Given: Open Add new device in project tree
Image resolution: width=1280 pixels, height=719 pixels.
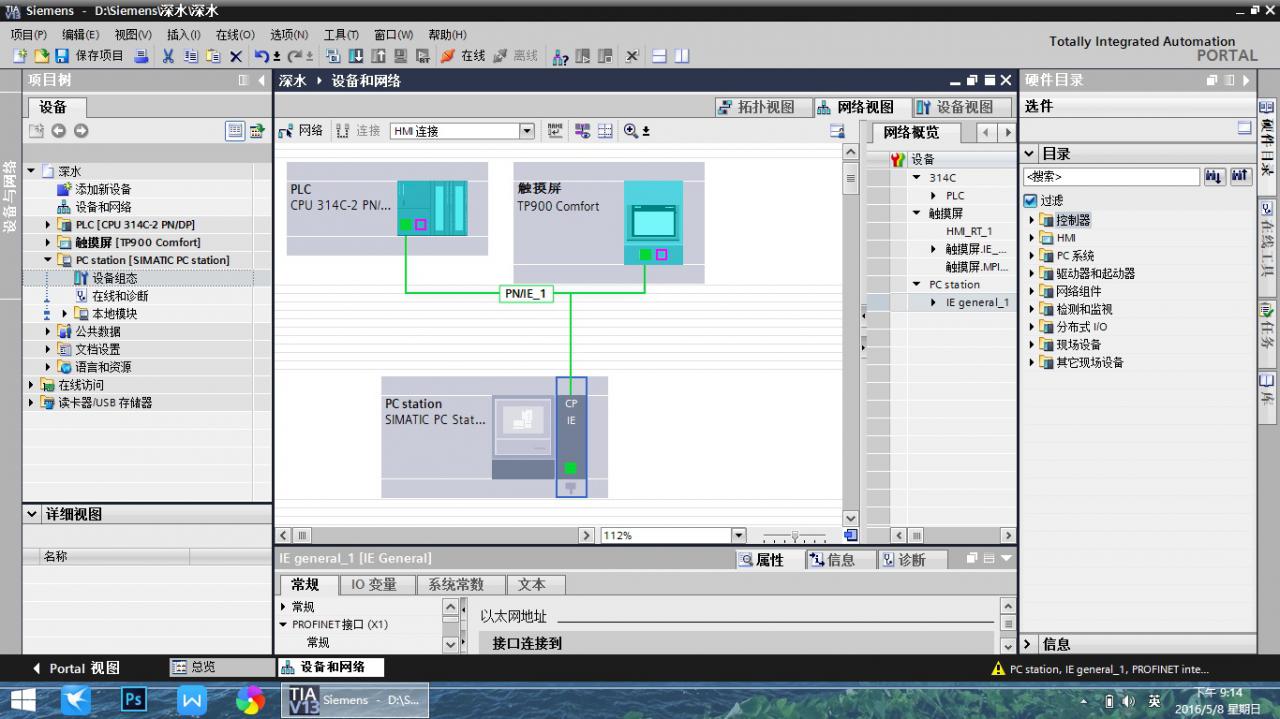Looking at the screenshot, I should 93,189.
